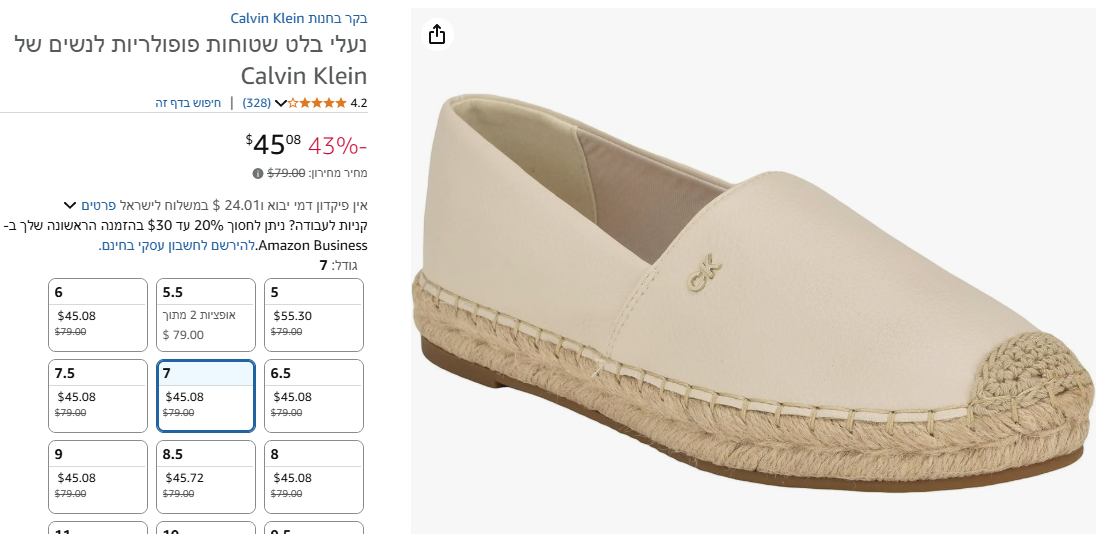Viewport: 1100px width, 534px height.
Task: Choose size 6 option
Action: pos(98,315)
